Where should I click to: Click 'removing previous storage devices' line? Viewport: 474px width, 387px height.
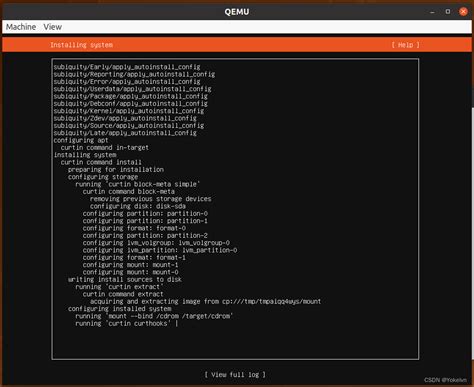[151, 199]
